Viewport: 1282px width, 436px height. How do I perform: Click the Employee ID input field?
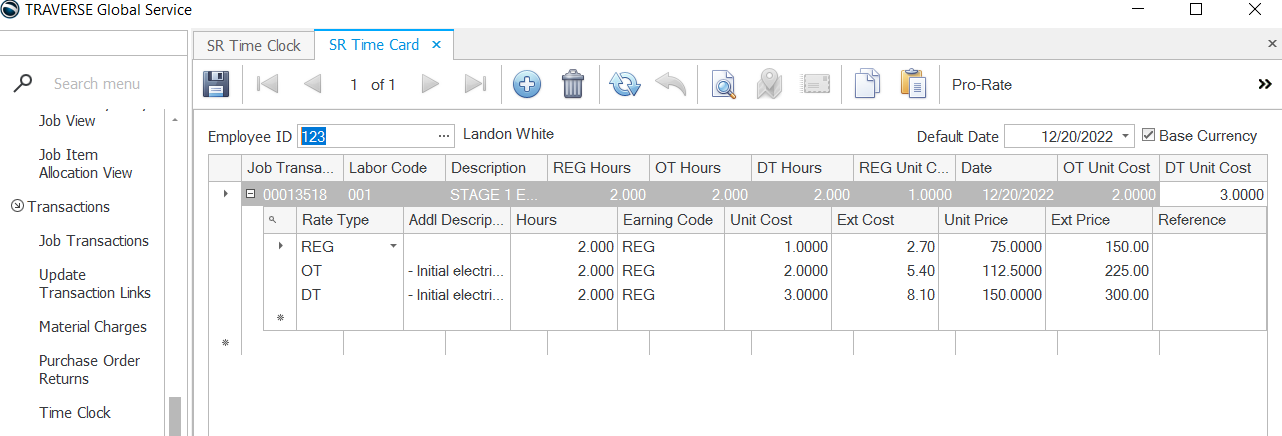tap(366, 135)
